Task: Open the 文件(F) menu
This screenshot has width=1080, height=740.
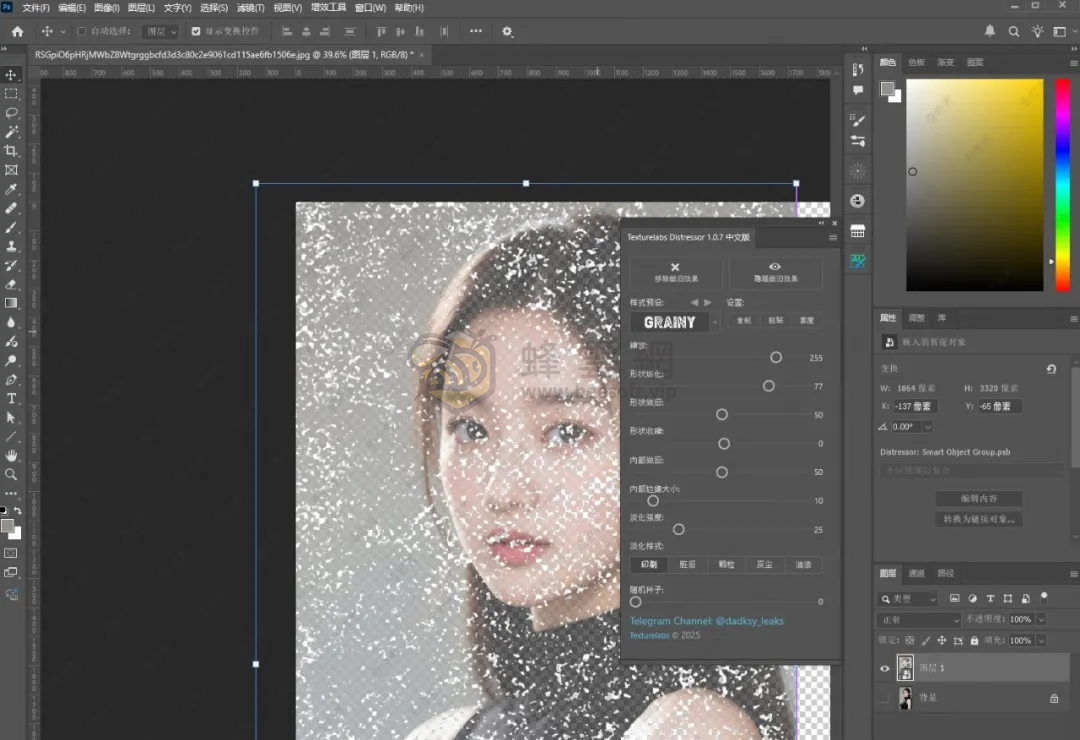Action: click(x=36, y=8)
